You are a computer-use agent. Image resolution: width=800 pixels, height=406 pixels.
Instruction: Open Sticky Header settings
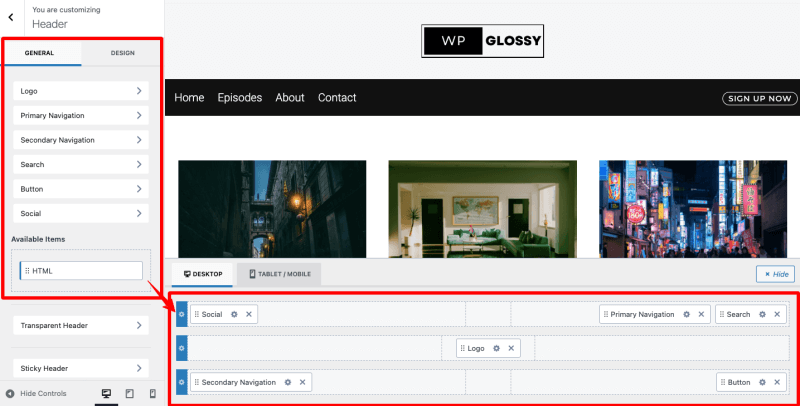point(81,368)
